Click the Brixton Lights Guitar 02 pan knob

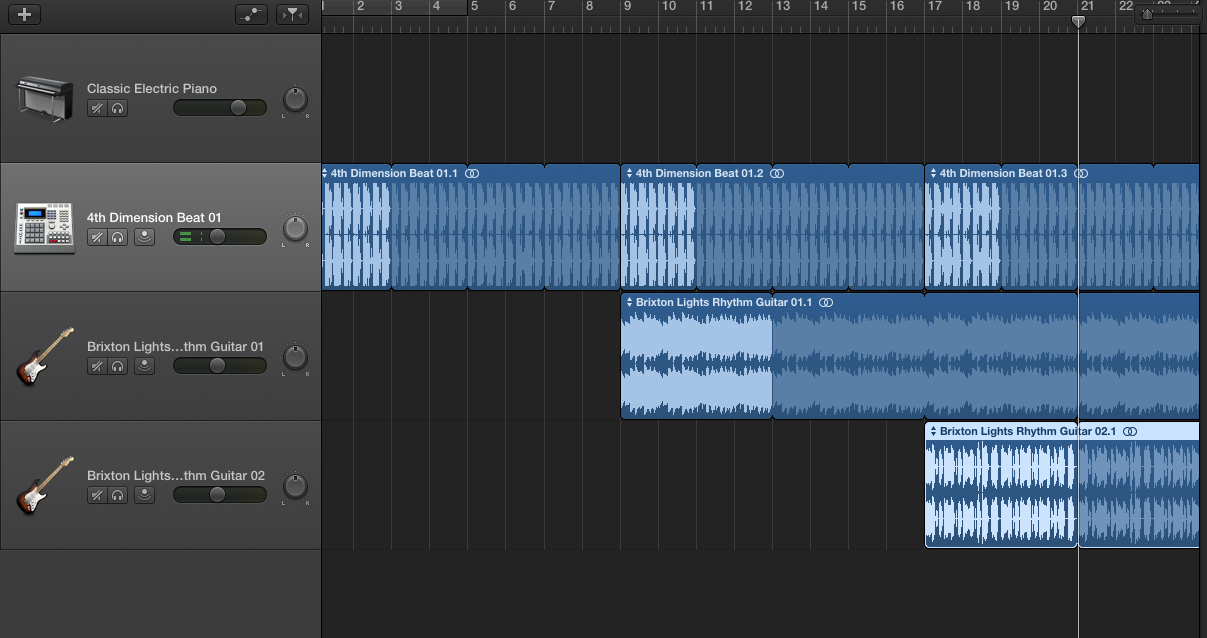pyautogui.click(x=295, y=487)
